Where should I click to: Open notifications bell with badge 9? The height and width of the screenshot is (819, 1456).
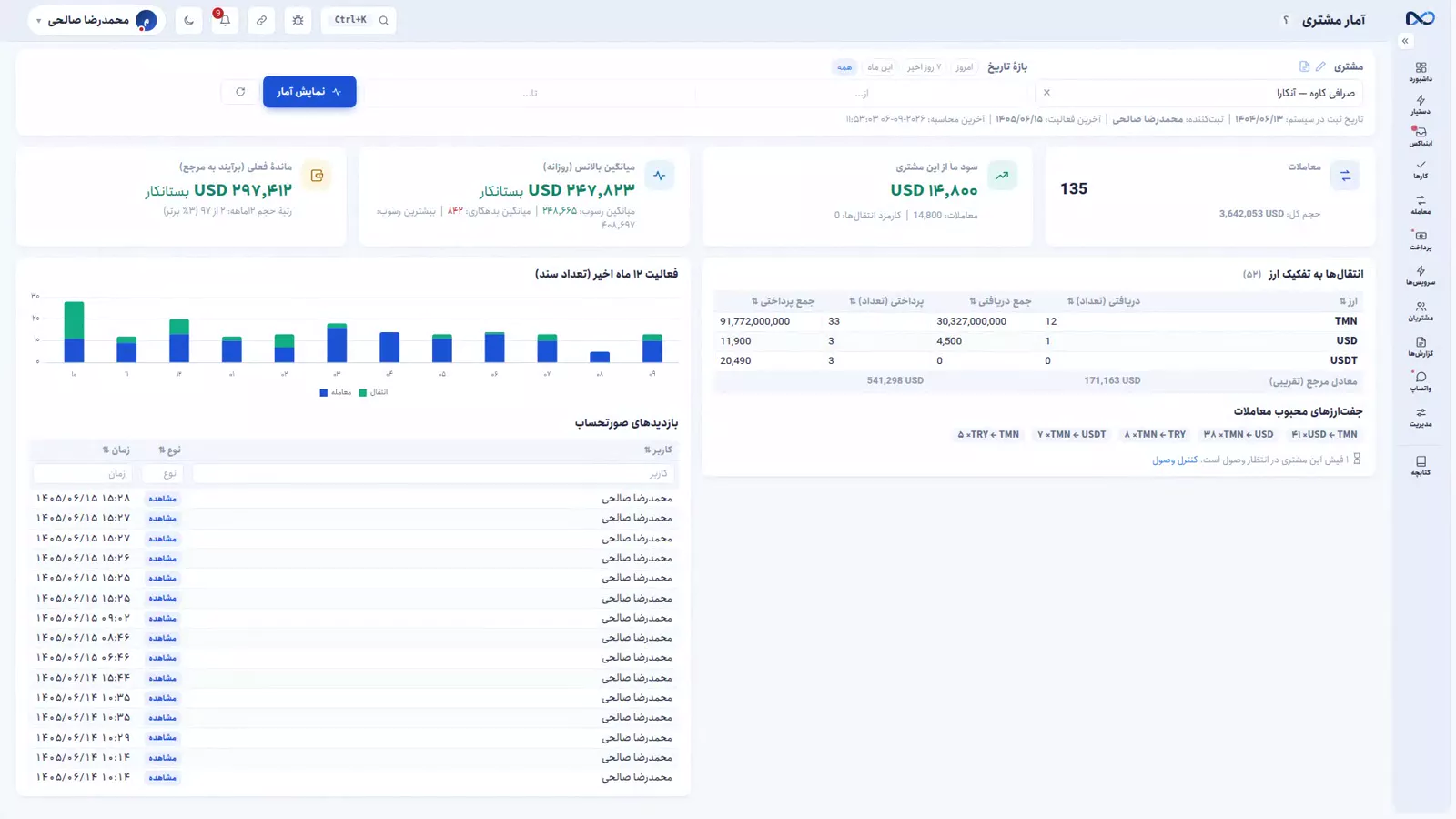[x=225, y=20]
